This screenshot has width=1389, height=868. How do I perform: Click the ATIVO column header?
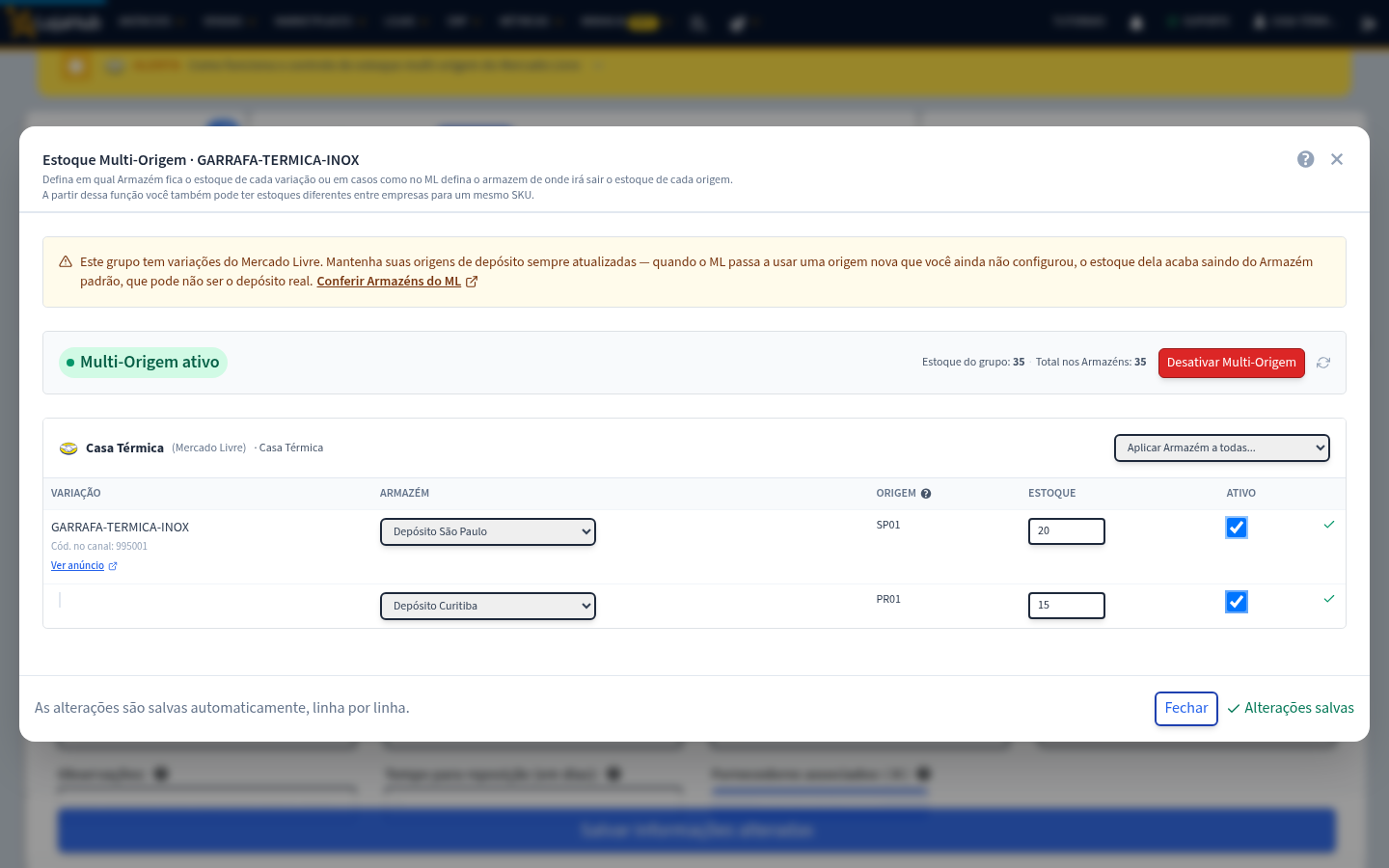click(x=1241, y=494)
